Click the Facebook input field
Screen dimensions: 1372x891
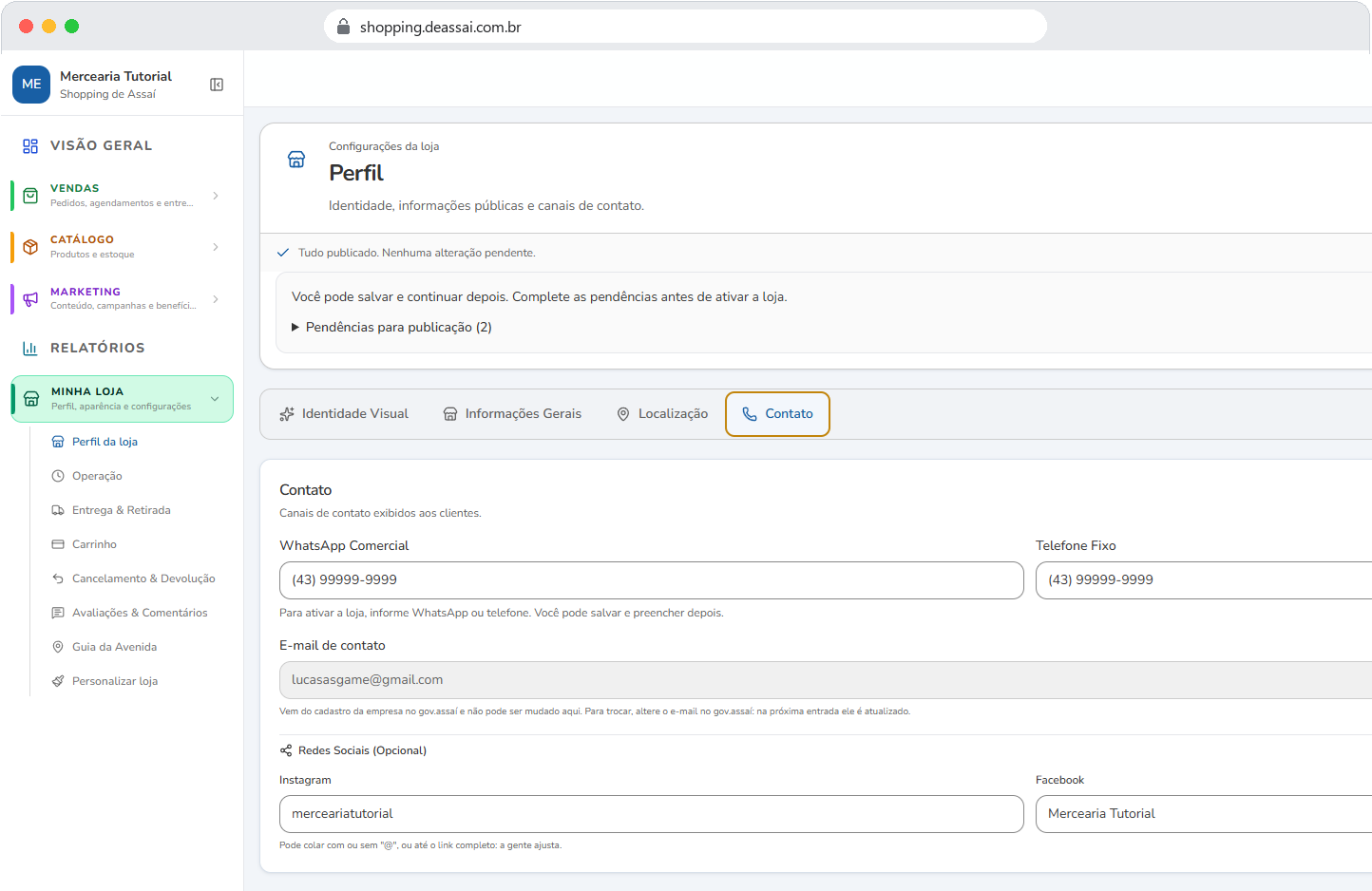(1204, 814)
